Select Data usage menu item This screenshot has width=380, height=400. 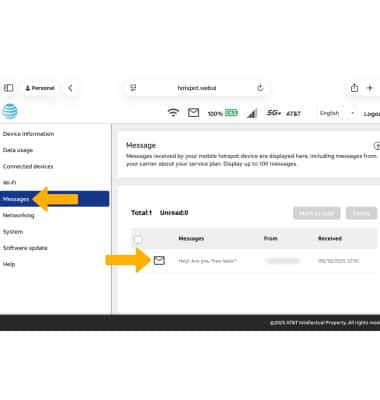point(18,150)
